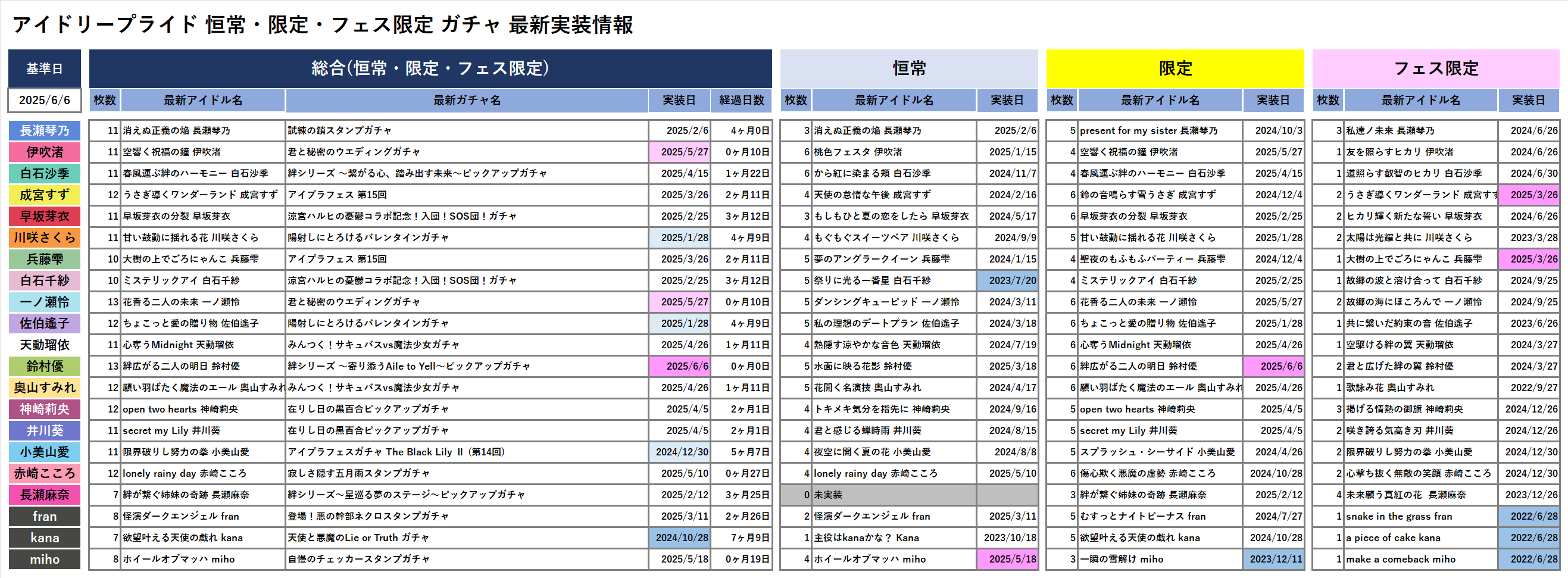Click the 寂しさ隠す五月雨スタンプガチャ cell
The height and width of the screenshot is (578, 1568).
(467, 473)
